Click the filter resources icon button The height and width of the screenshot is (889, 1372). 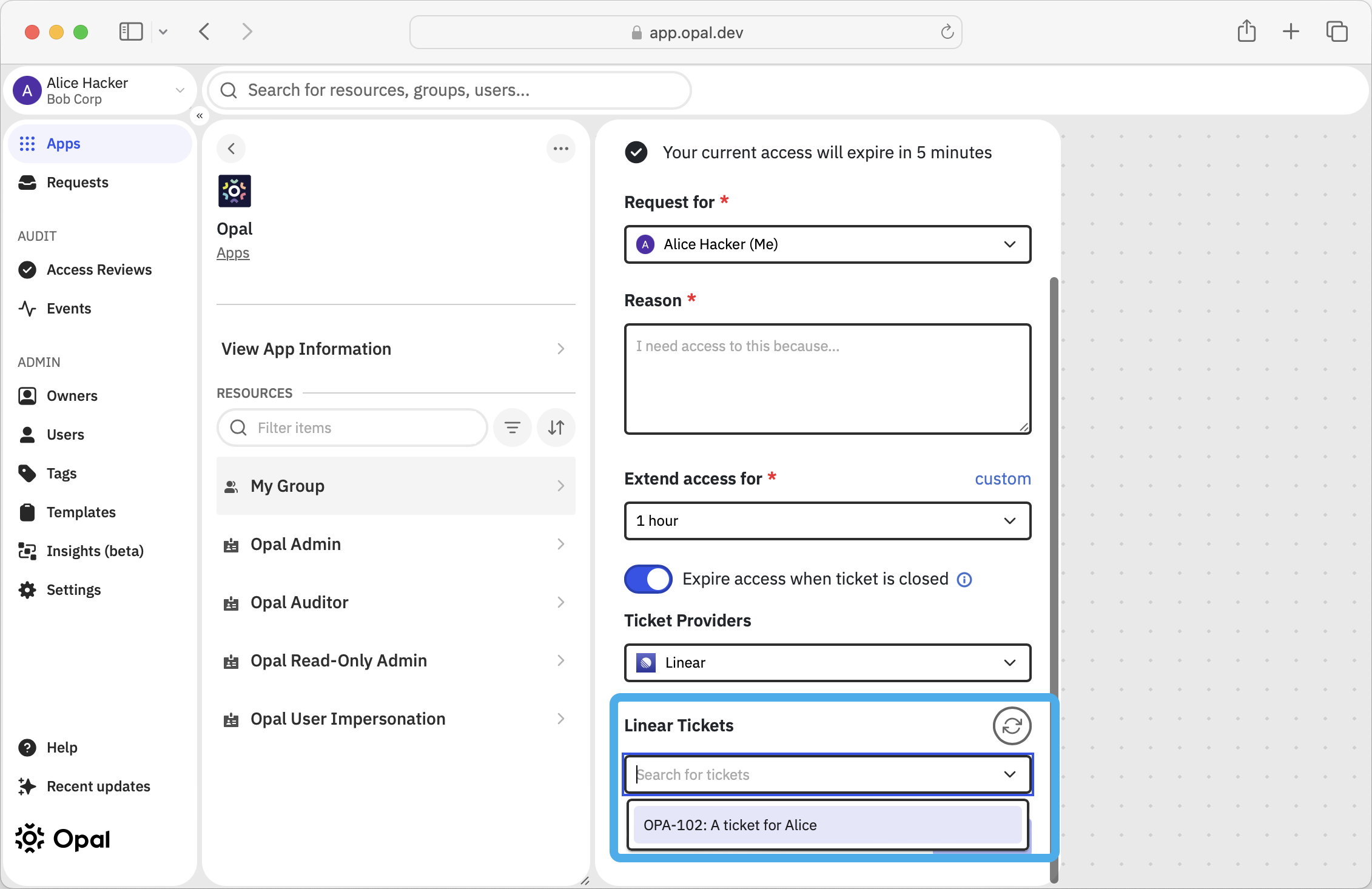[513, 428]
